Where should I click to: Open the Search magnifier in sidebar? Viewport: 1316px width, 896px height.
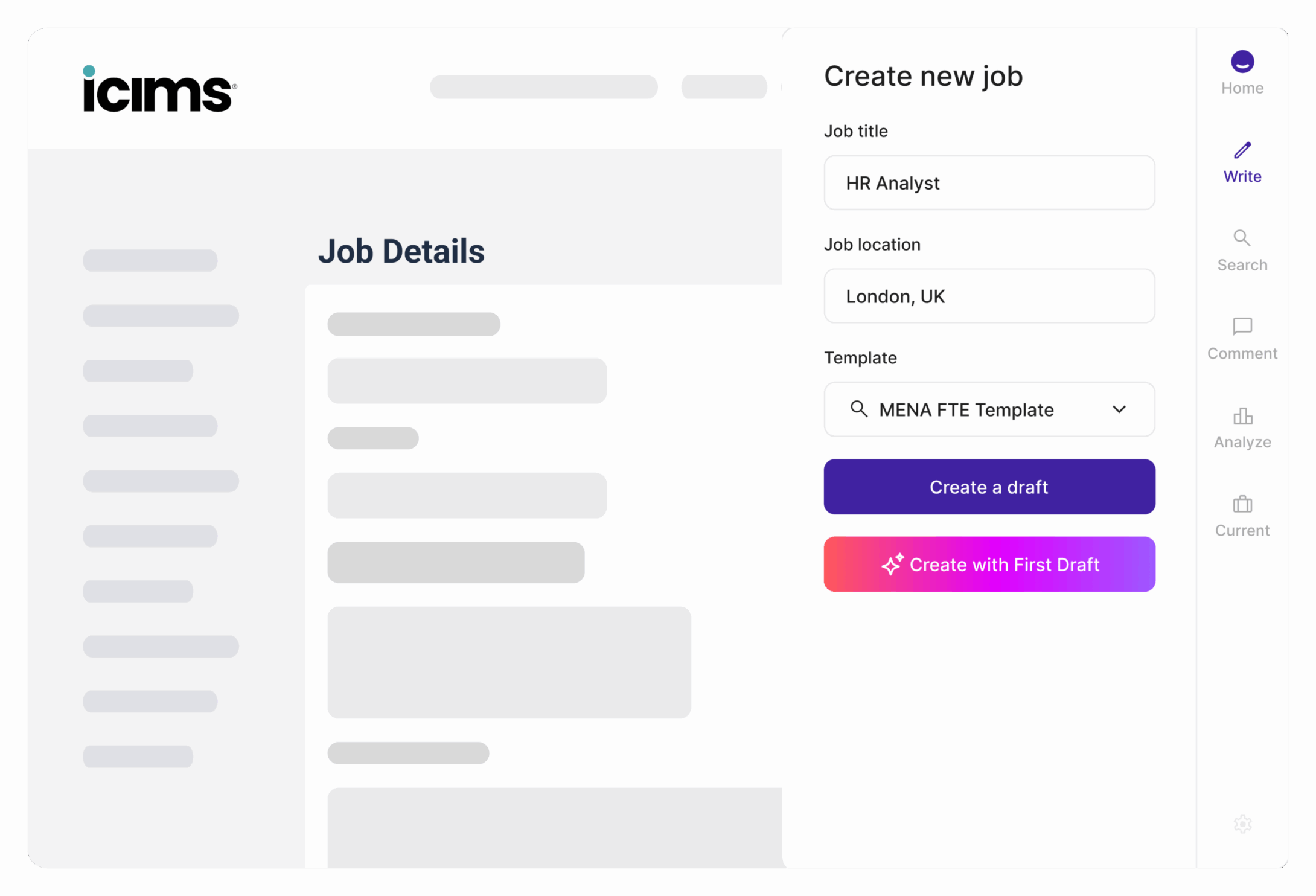[x=1241, y=238]
